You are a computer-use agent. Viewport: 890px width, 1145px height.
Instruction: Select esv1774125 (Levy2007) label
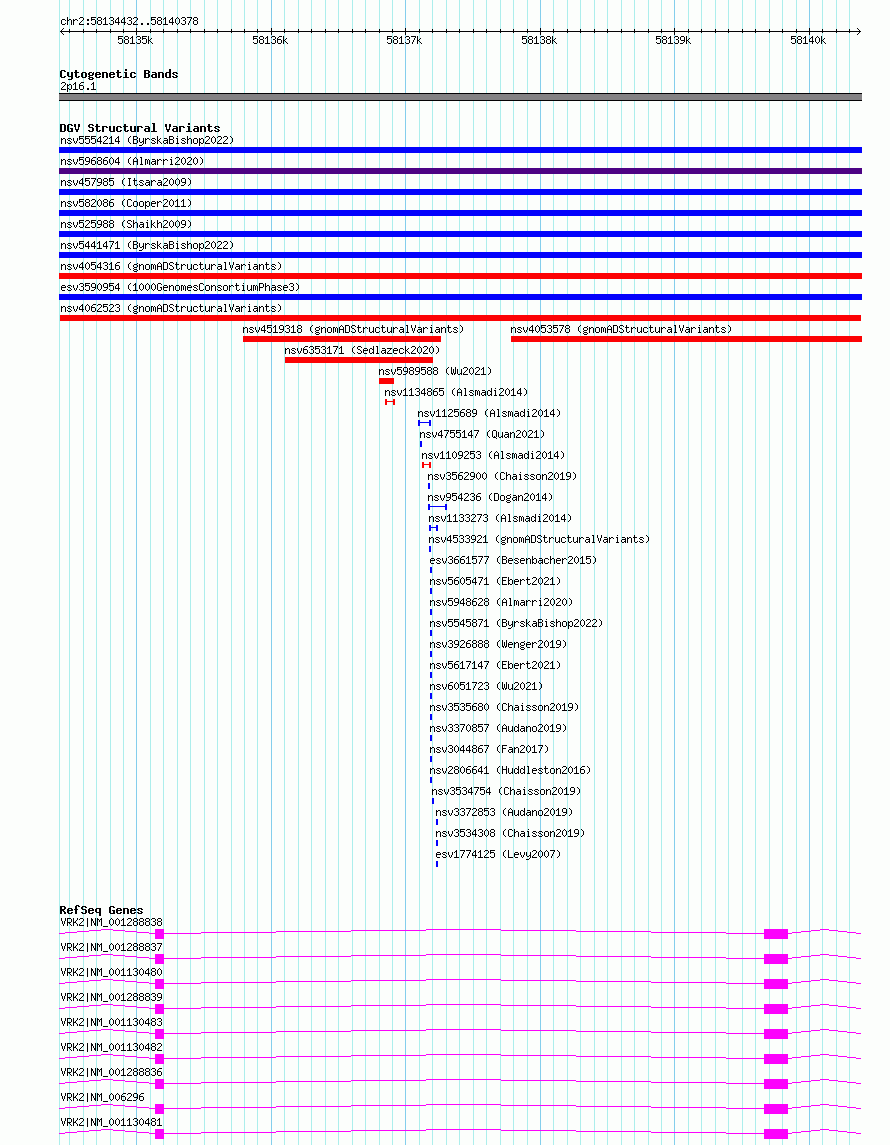498,854
